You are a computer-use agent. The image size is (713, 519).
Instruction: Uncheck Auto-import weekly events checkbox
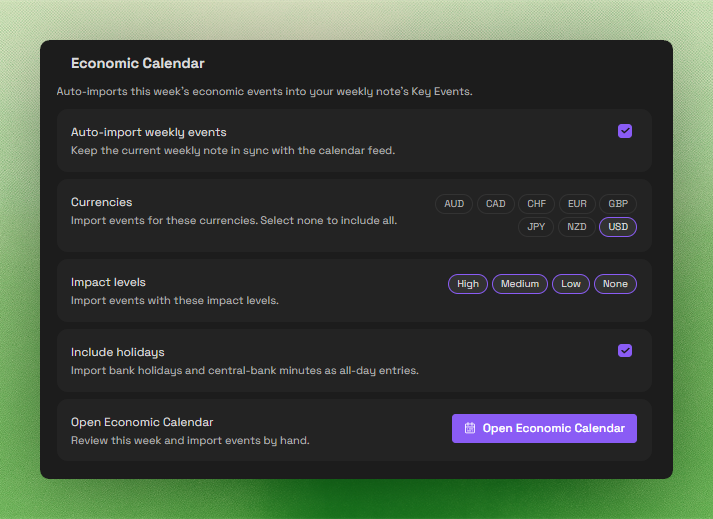[x=625, y=131]
